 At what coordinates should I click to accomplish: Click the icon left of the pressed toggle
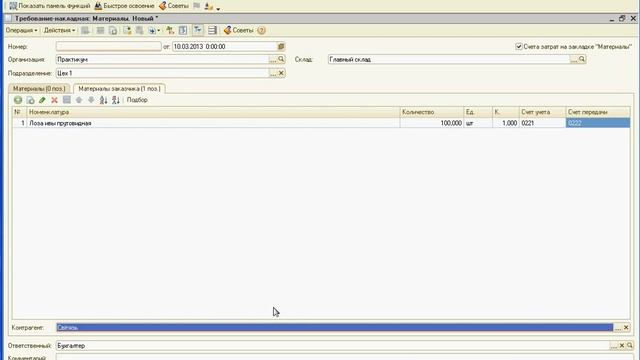point(183,31)
